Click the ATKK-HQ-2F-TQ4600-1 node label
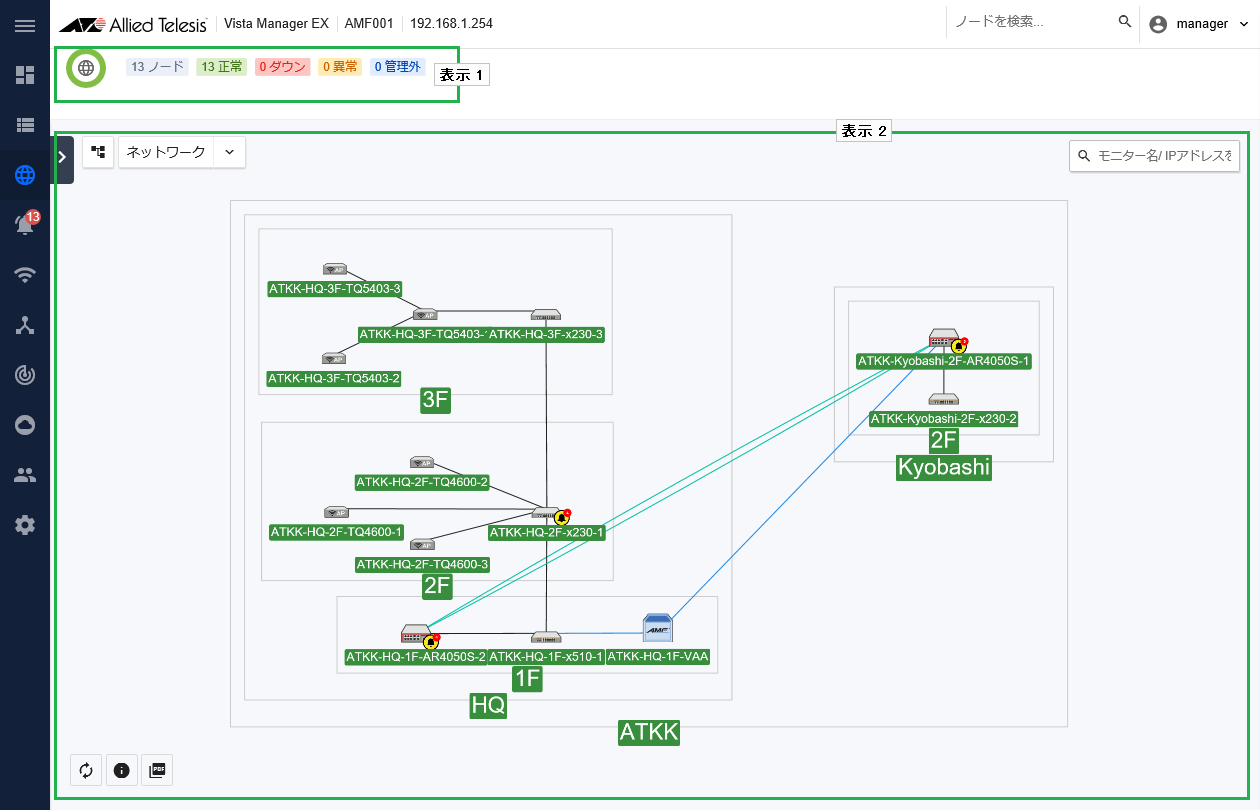Screen dimensions: 1260x810 [337, 532]
